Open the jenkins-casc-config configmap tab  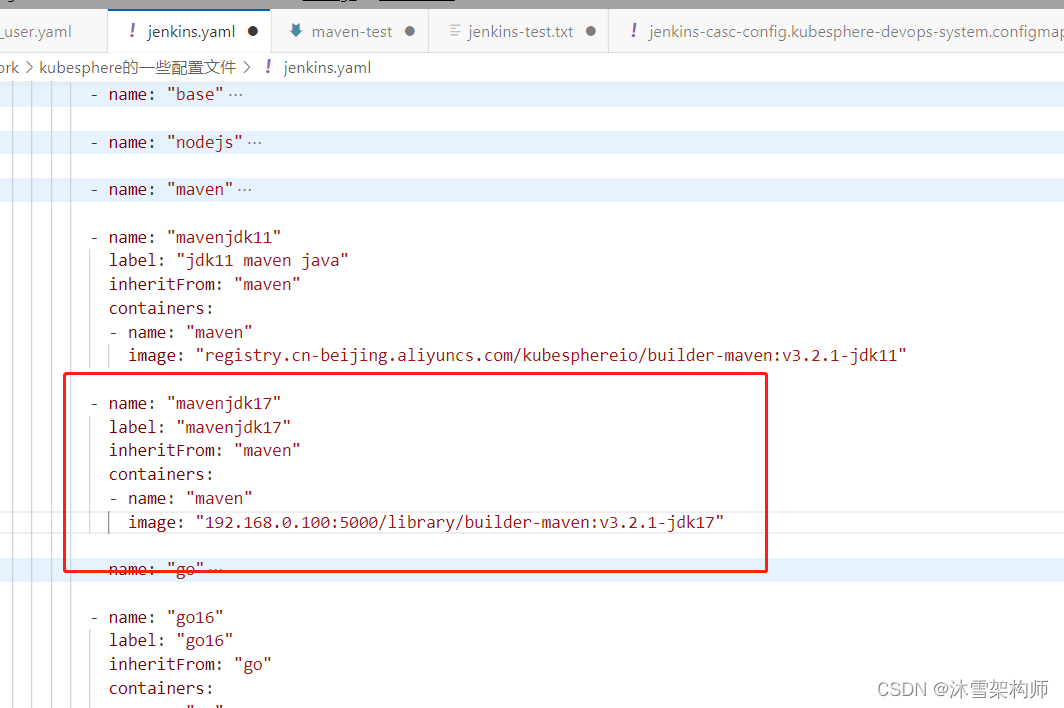836,31
